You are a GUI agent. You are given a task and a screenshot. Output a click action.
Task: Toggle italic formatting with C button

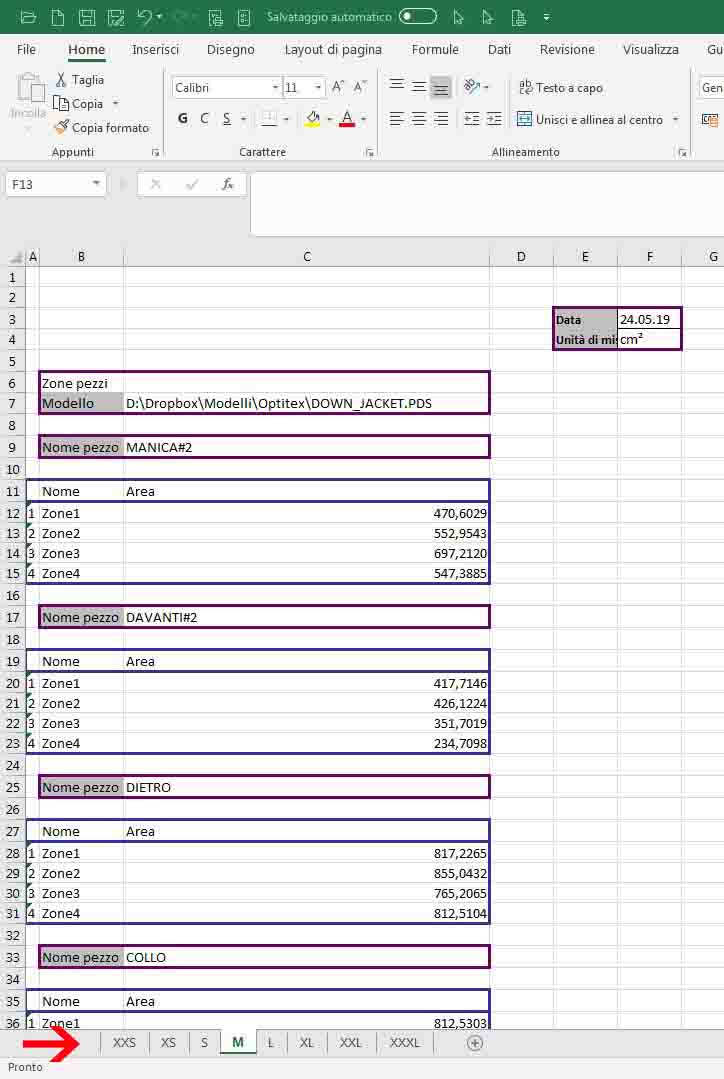pos(205,119)
